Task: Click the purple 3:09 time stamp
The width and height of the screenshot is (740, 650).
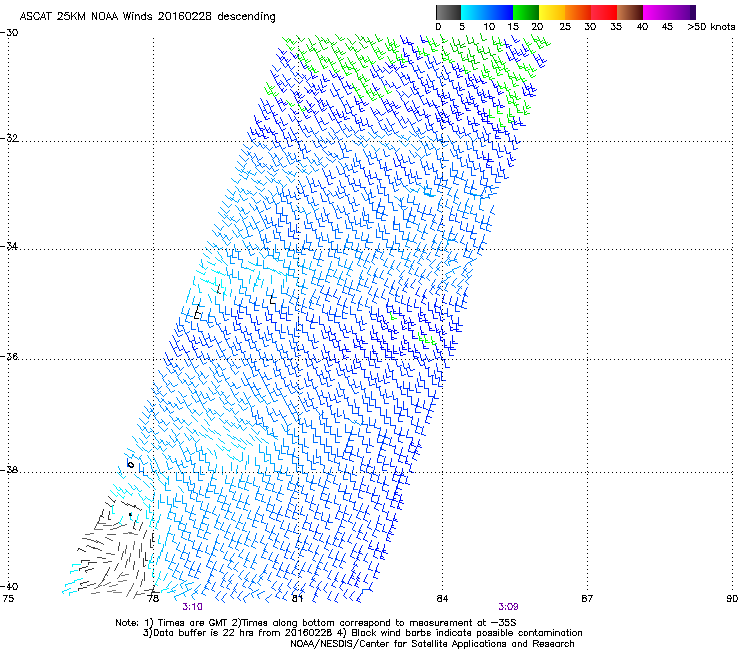Action: 508,607
